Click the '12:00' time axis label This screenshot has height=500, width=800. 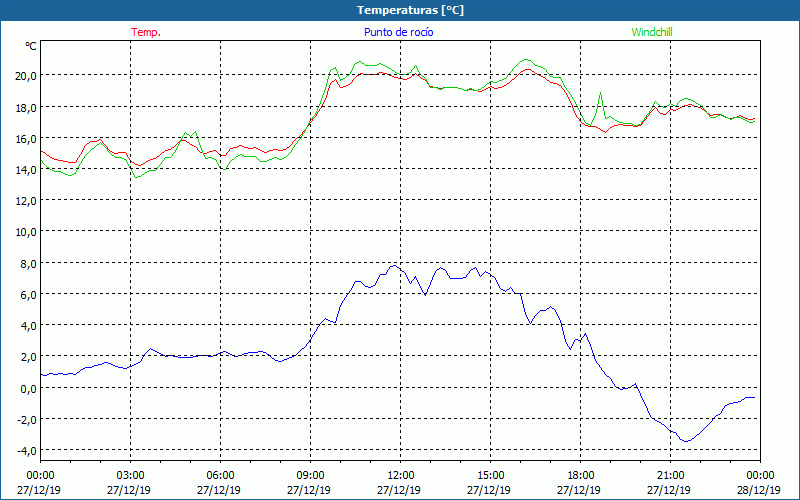coord(401,476)
